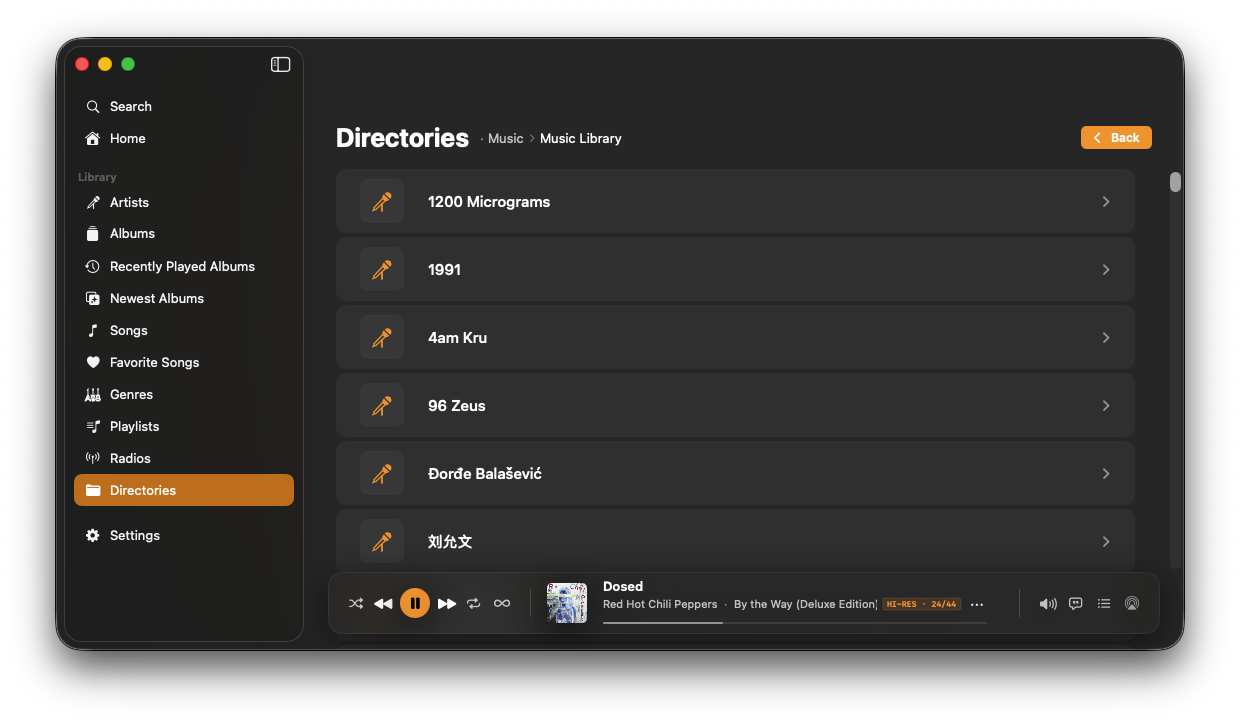1240x724 pixels.
Task: Open the lyrics panel speech-bubble icon
Action: click(1075, 603)
